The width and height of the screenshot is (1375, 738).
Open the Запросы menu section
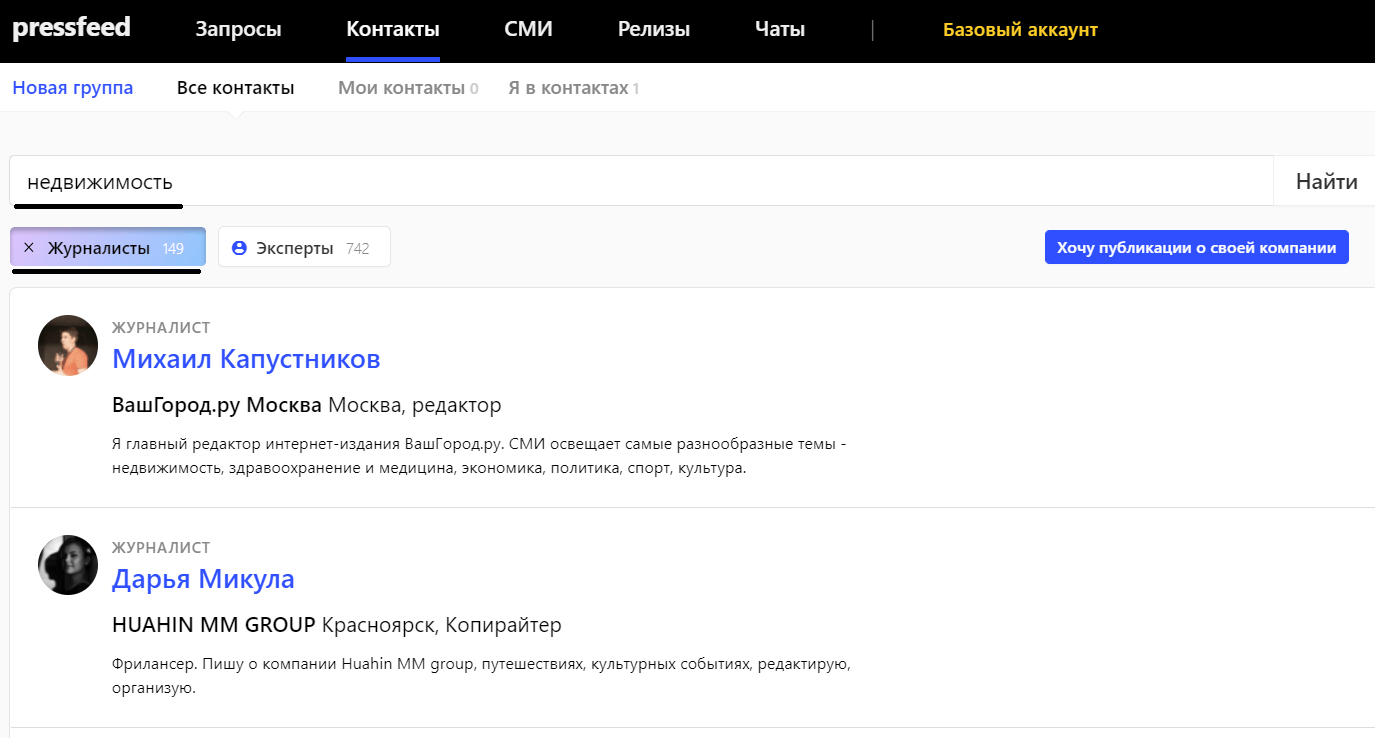click(238, 30)
